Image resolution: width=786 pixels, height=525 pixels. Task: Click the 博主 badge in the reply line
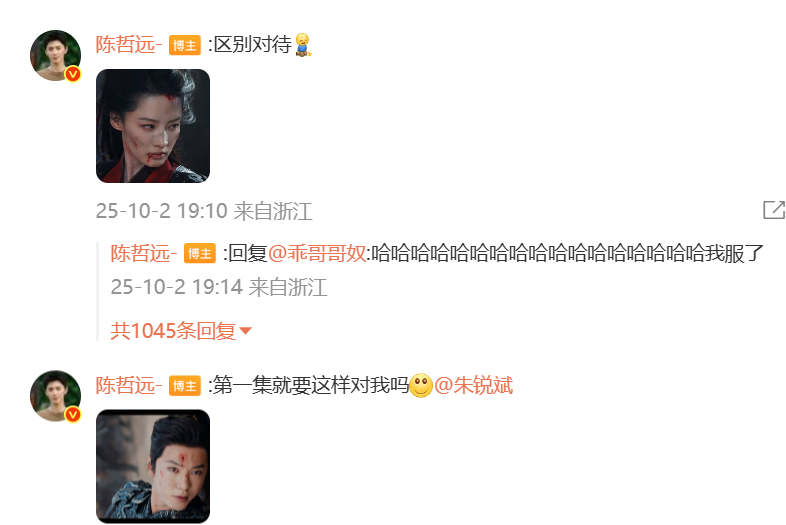click(200, 254)
